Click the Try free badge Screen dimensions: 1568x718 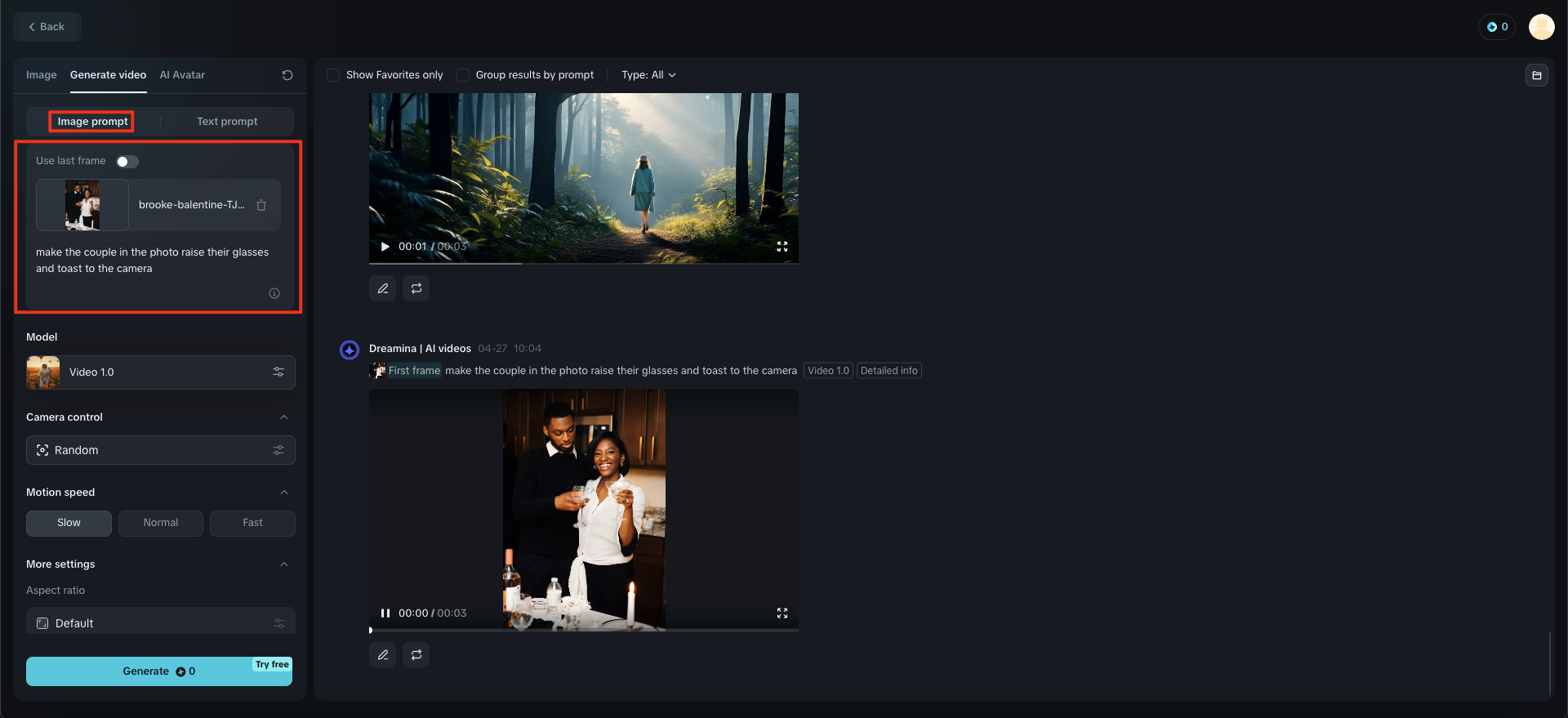[x=272, y=665]
